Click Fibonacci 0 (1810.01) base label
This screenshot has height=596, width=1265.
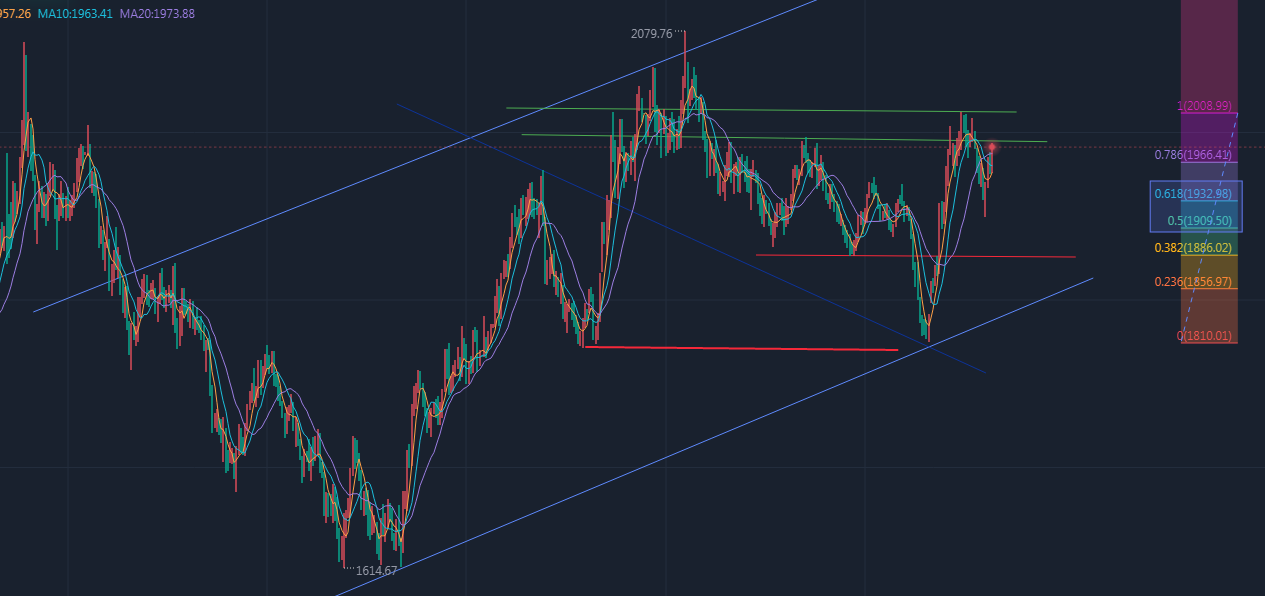[1205, 336]
